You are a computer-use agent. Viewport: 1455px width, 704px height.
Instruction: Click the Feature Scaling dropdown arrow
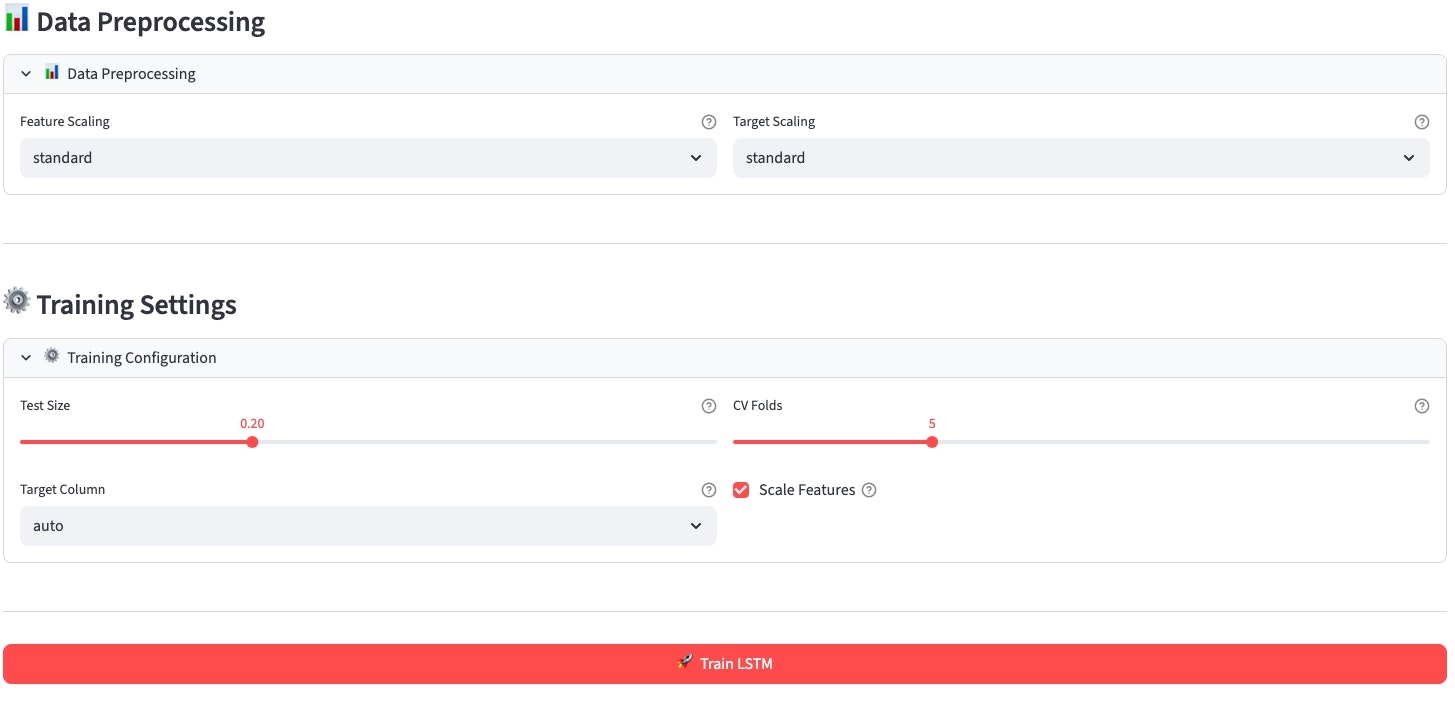pos(696,158)
